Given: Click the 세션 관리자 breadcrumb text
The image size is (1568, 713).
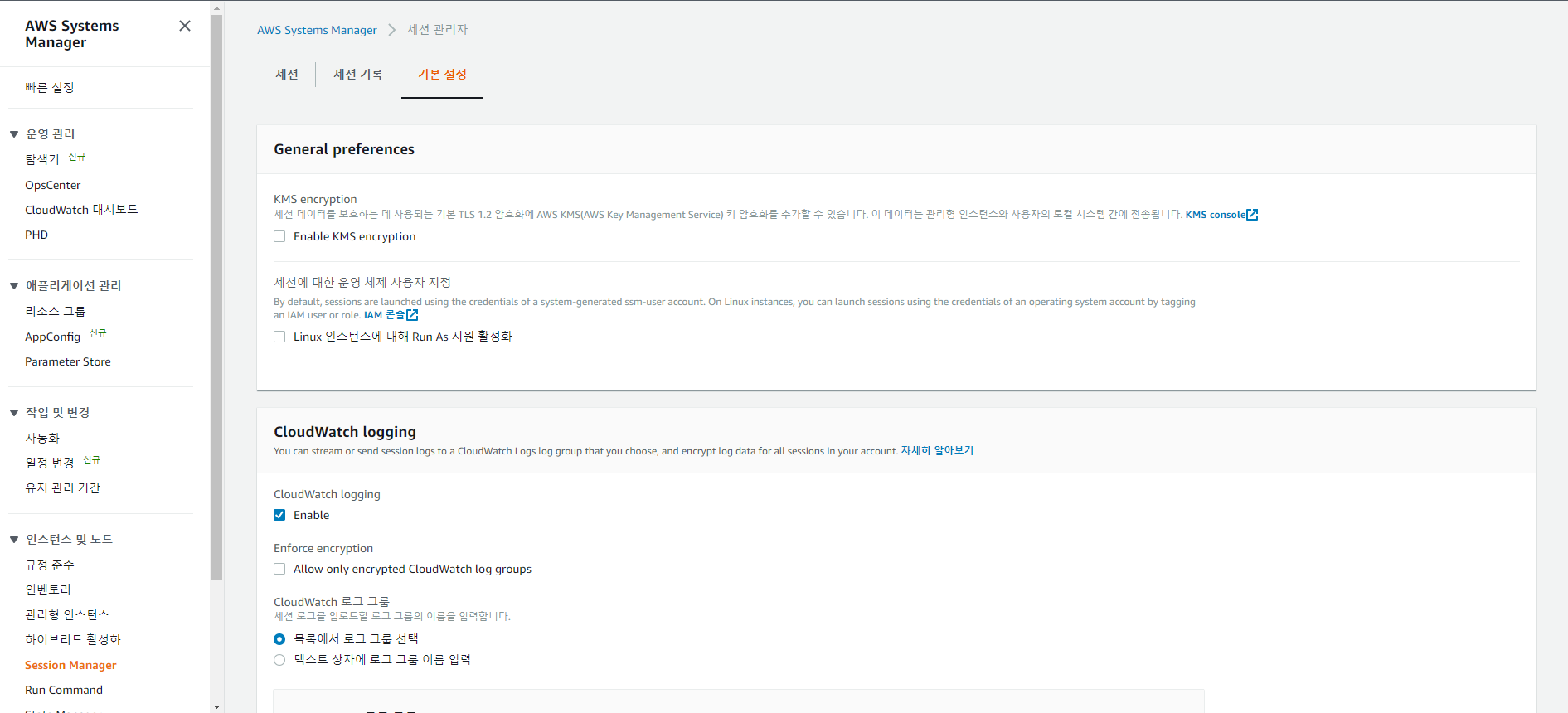Looking at the screenshot, I should pyautogui.click(x=438, y=30).
